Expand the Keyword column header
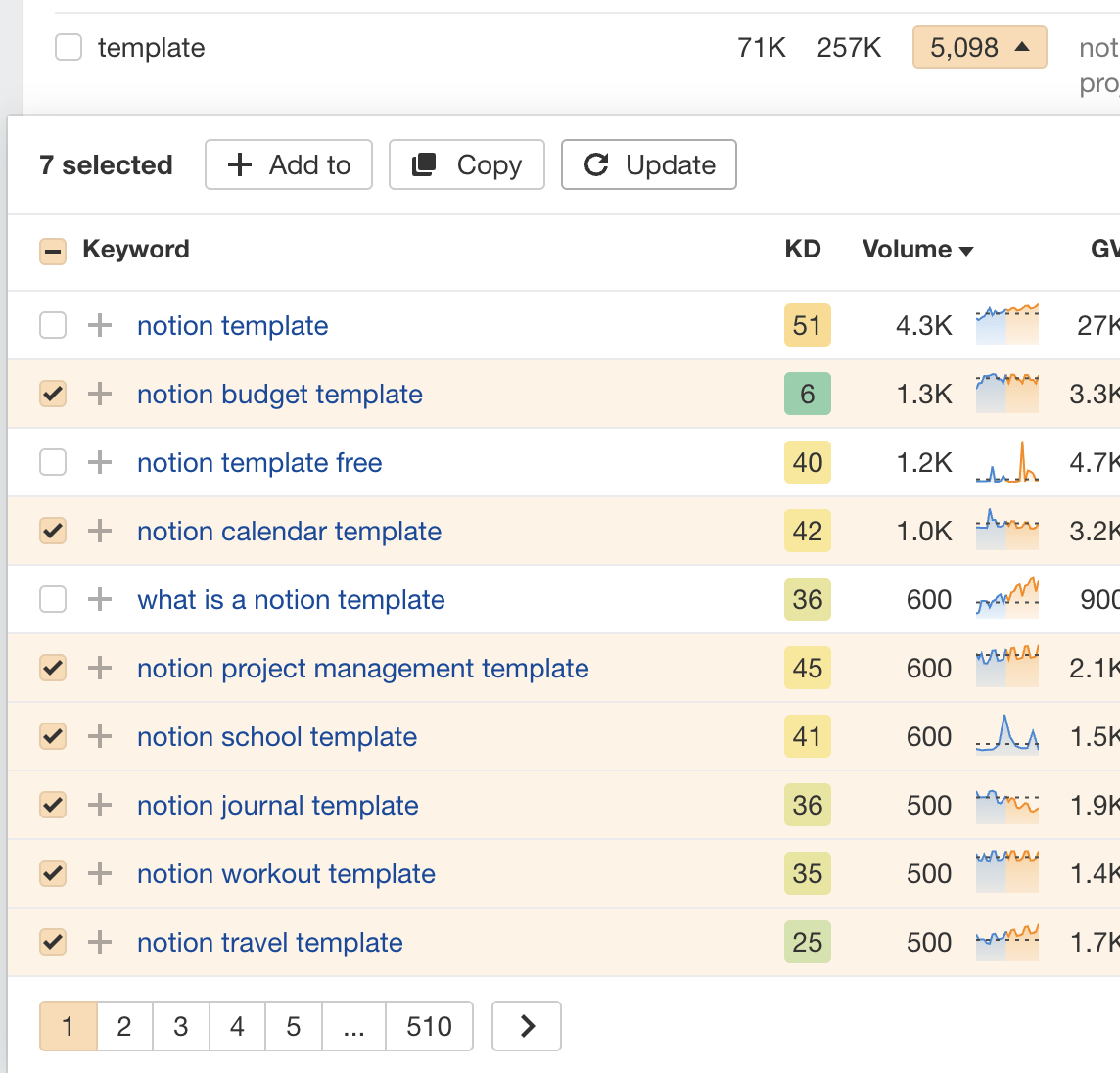The image size is (1120, 1073). (137, 251)
